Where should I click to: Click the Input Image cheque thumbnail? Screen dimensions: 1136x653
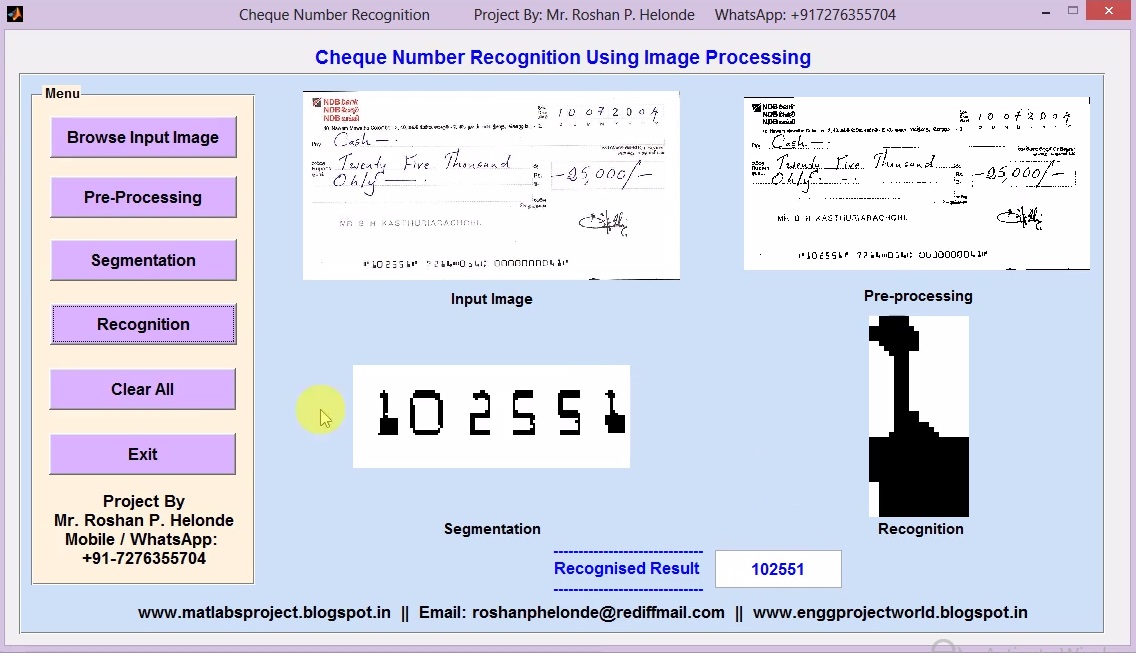[x=491, y=185]
